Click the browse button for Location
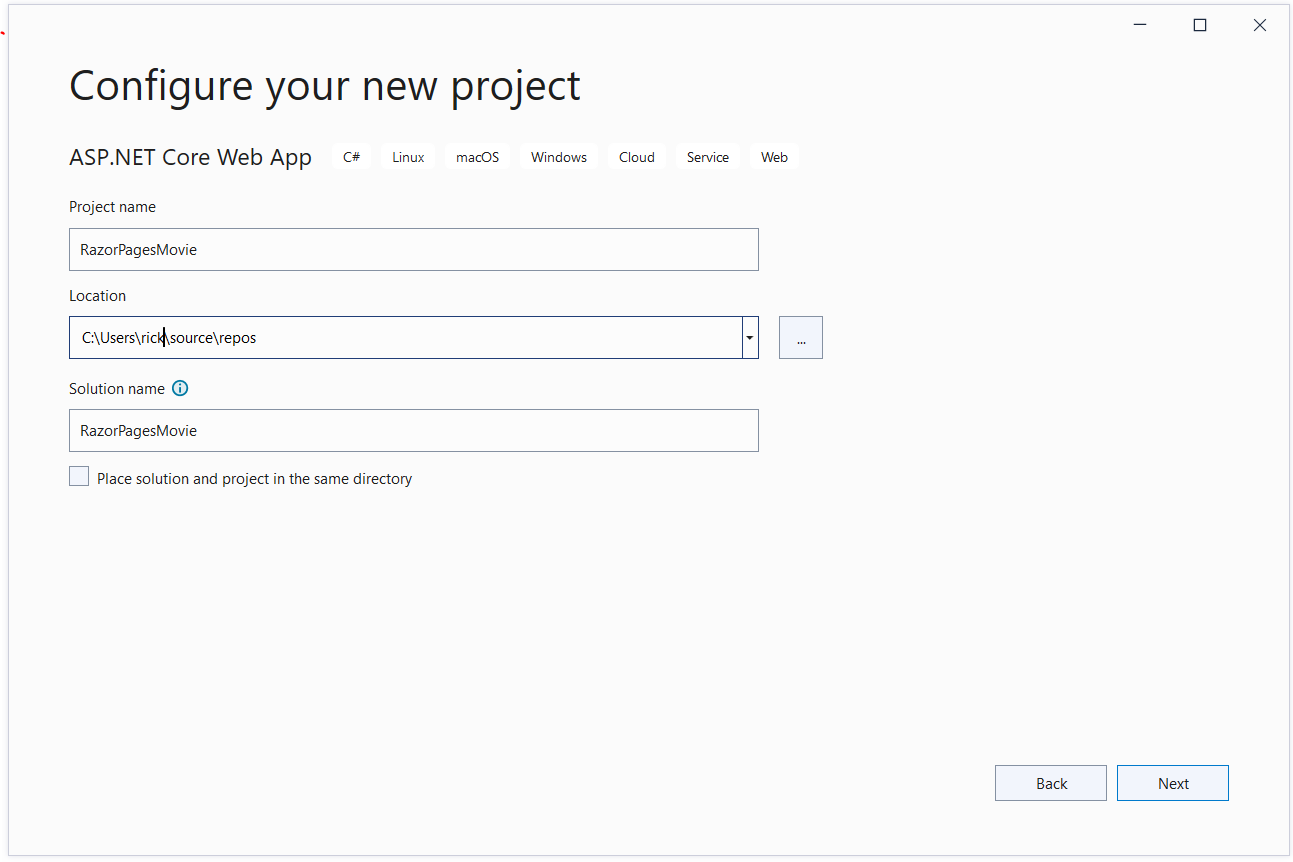 (x=800, y=337)
